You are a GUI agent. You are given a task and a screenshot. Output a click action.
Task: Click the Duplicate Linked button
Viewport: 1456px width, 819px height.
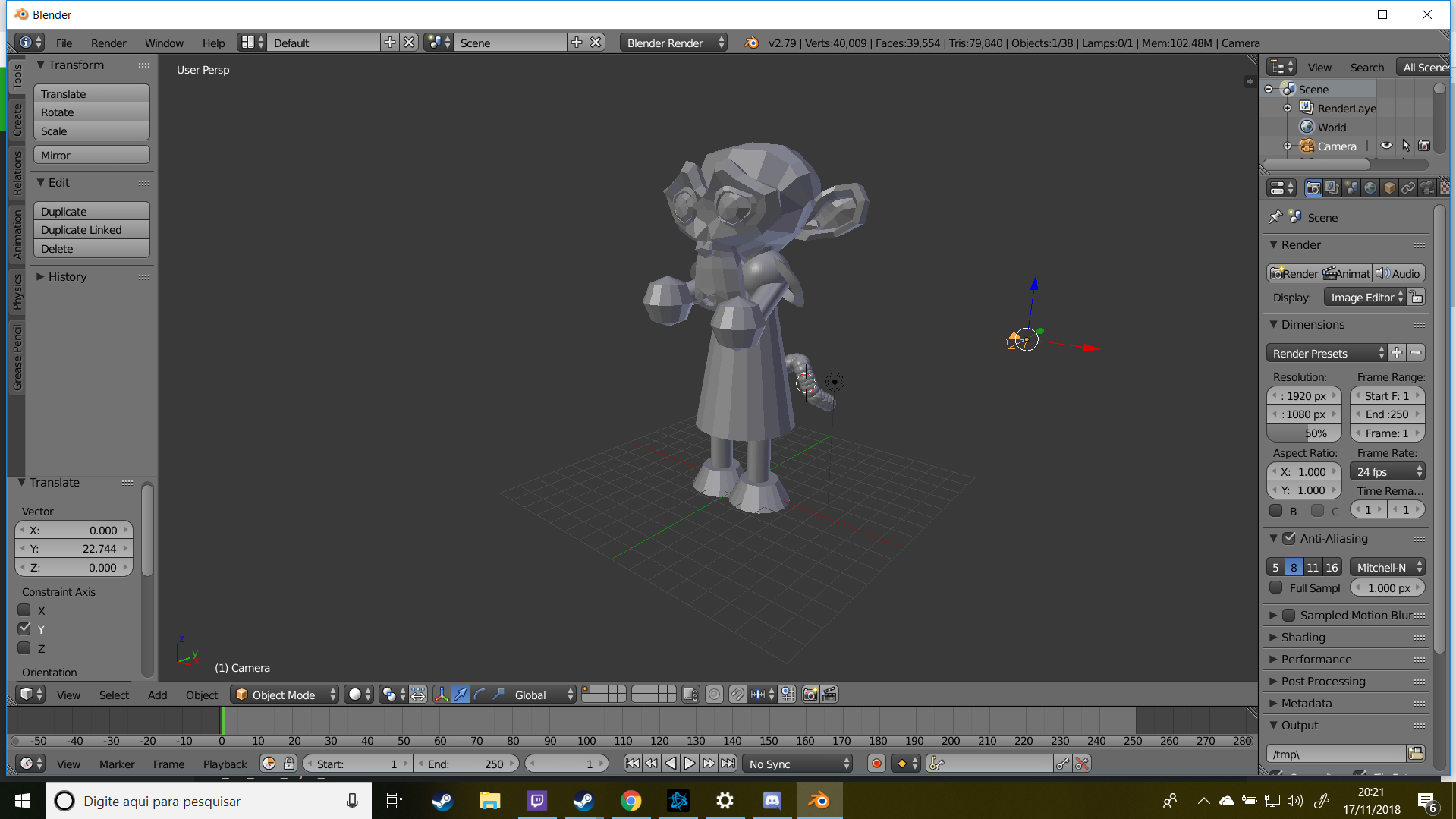tap(91, 230)
